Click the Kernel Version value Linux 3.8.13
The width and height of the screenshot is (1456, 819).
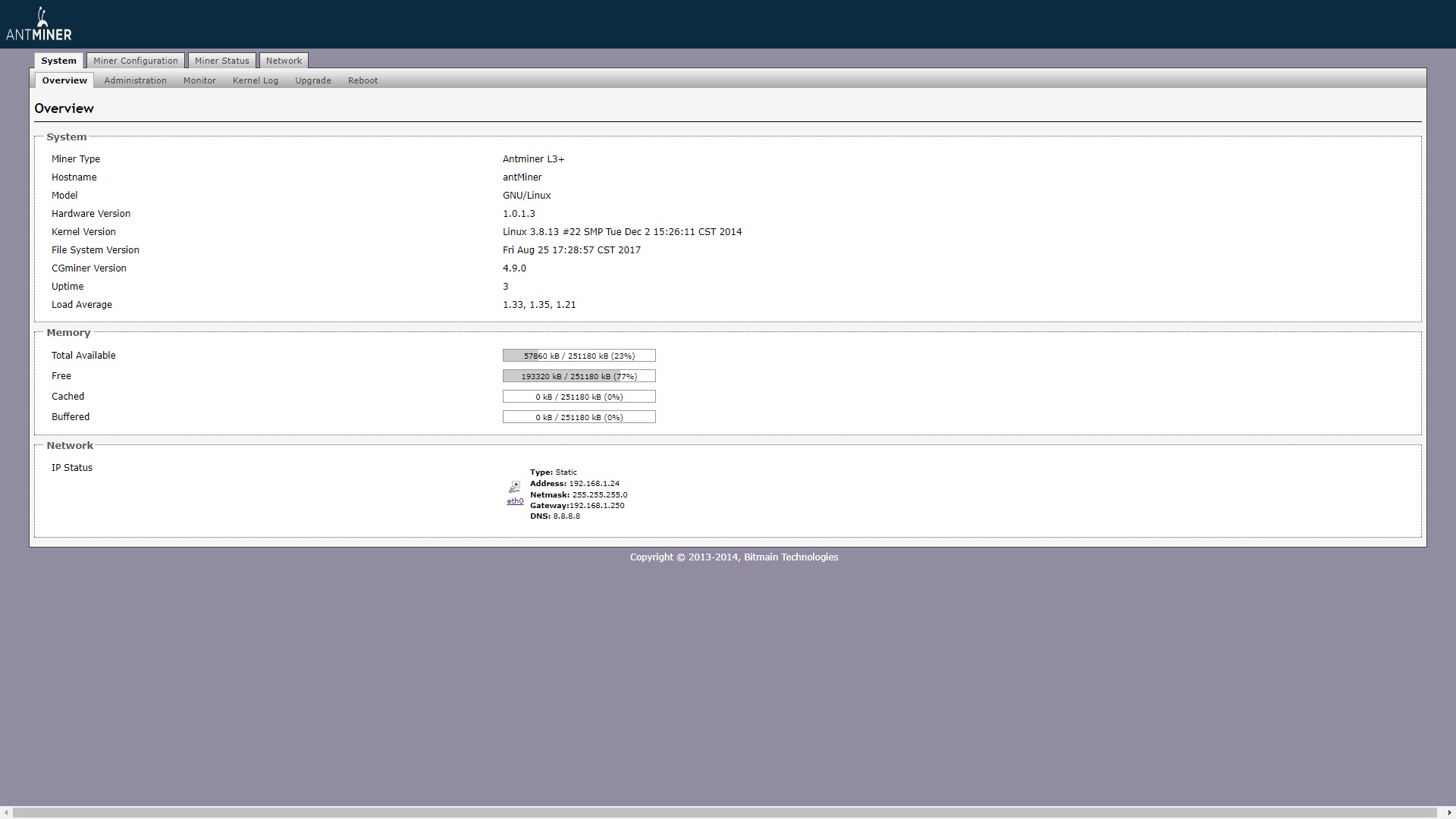point(622,232)
